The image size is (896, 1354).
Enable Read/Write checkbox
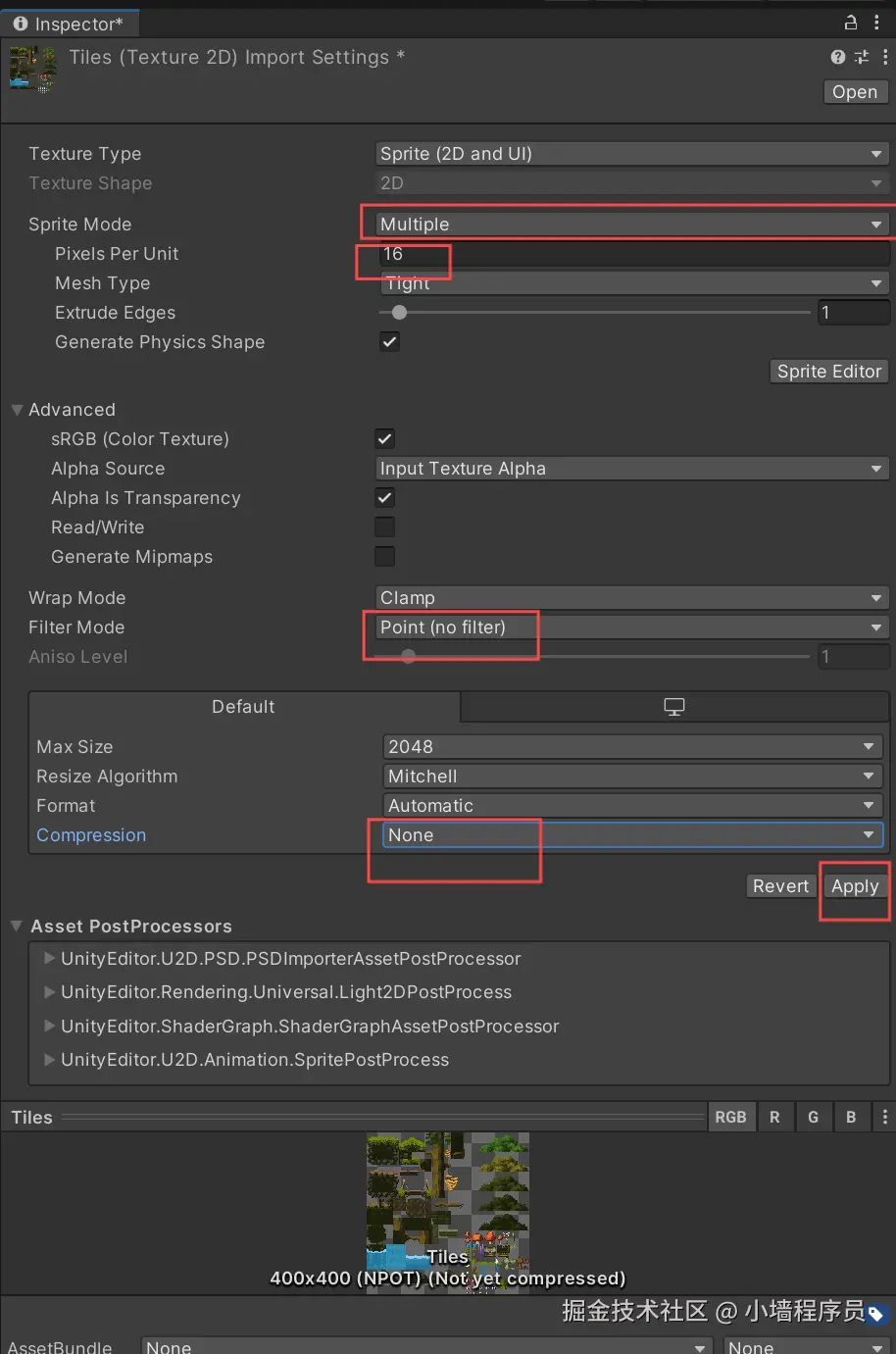tap(385, 527)
